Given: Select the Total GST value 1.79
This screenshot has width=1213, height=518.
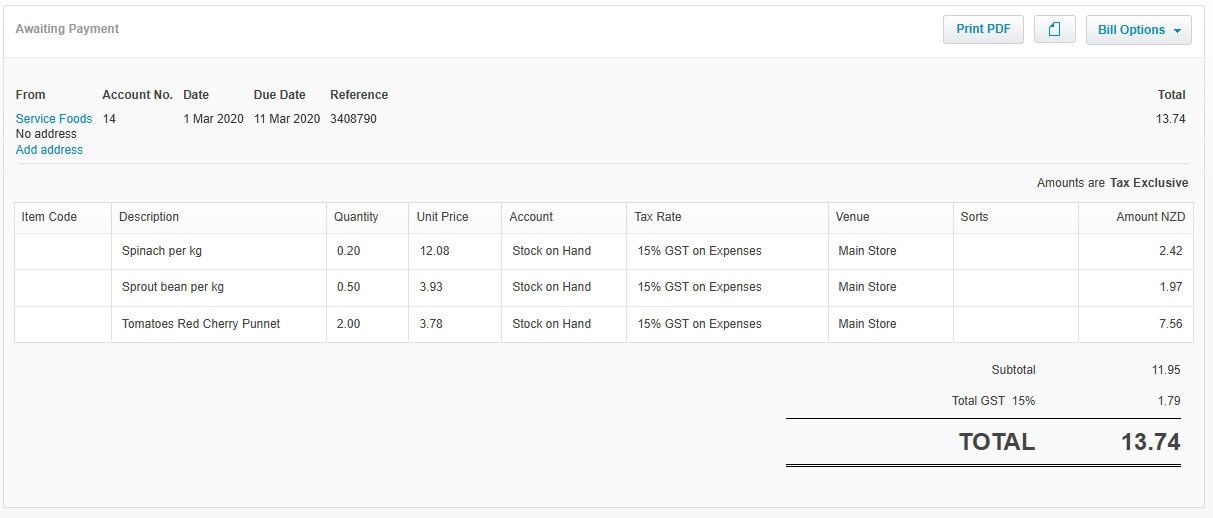Looking at the screenshot, I should pos(1169,401).
